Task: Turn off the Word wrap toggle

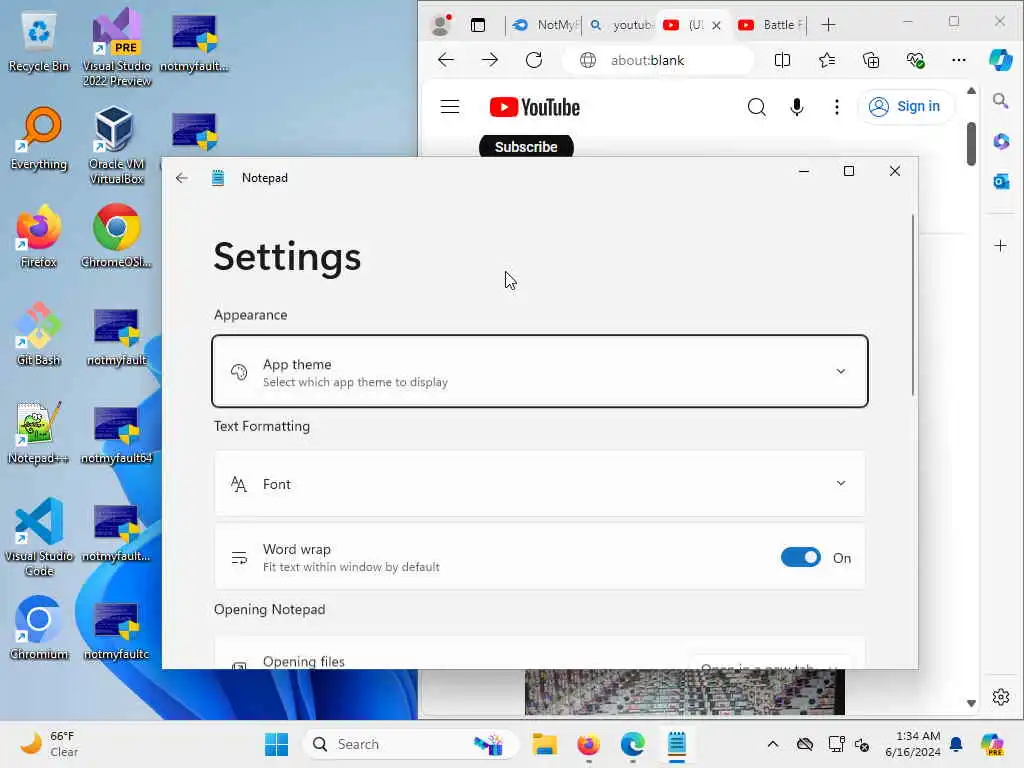Action: 801,558
